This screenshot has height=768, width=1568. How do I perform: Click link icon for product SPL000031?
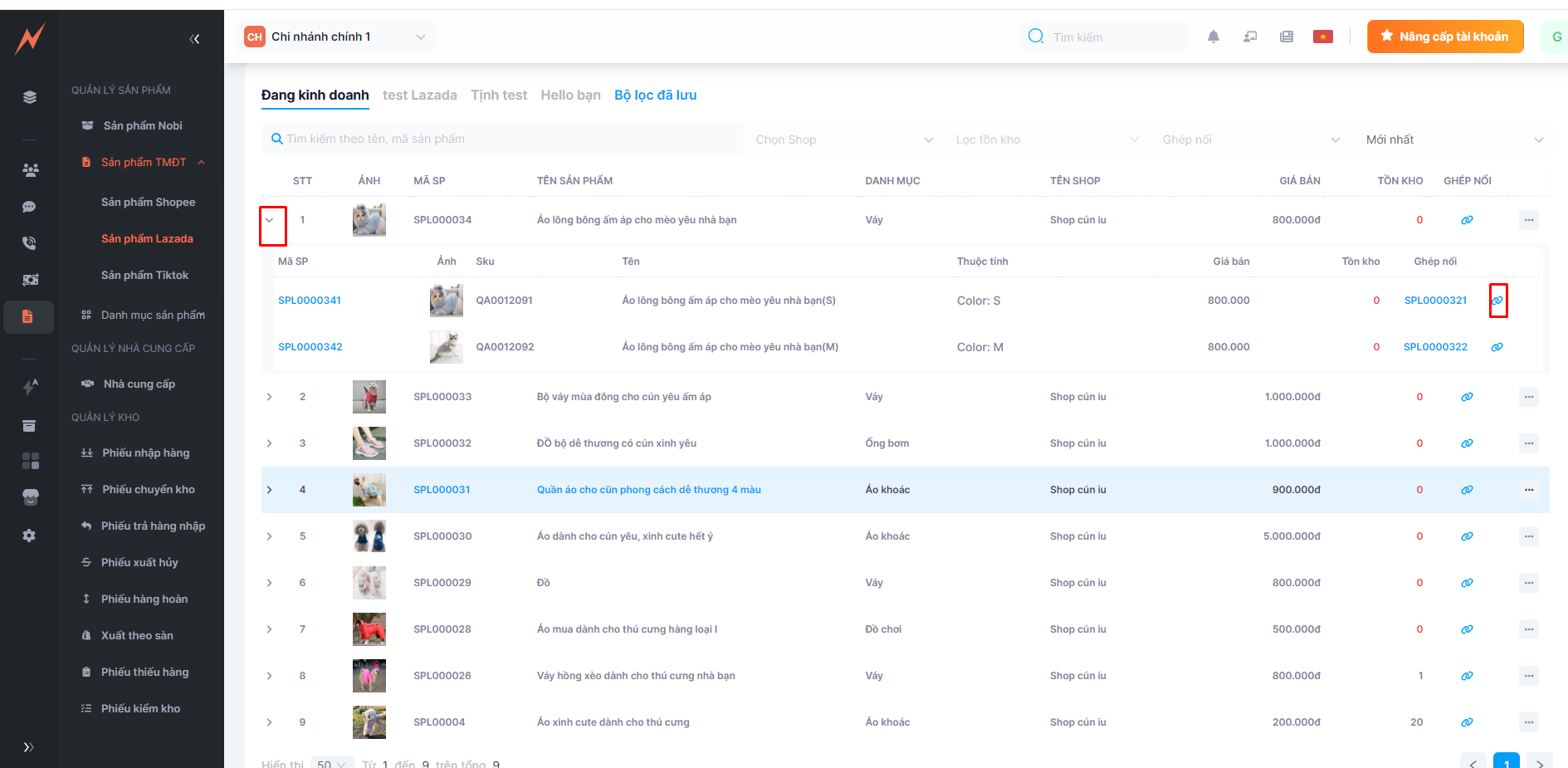[1467, 490]
